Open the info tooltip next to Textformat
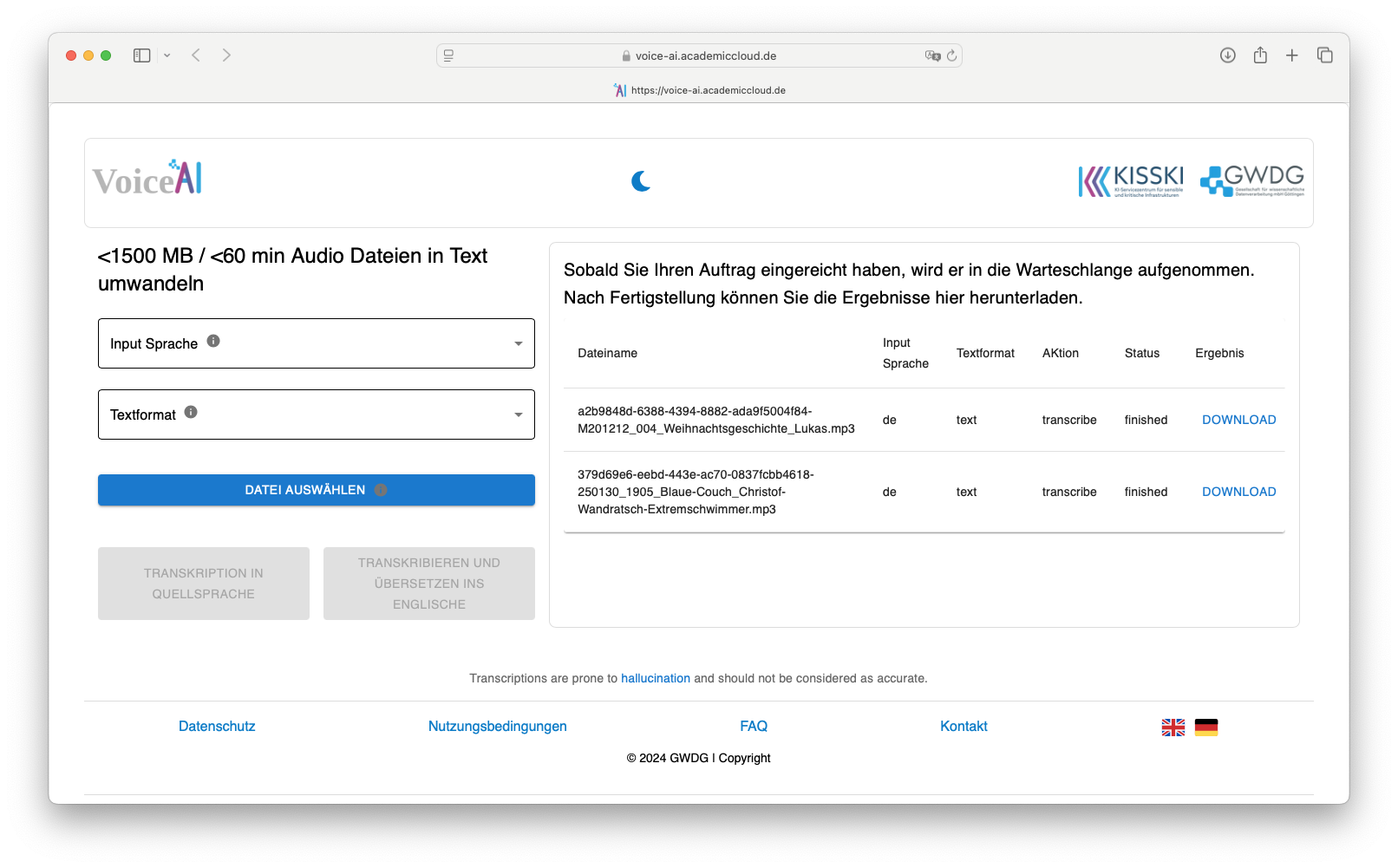 tap(190, 412)
